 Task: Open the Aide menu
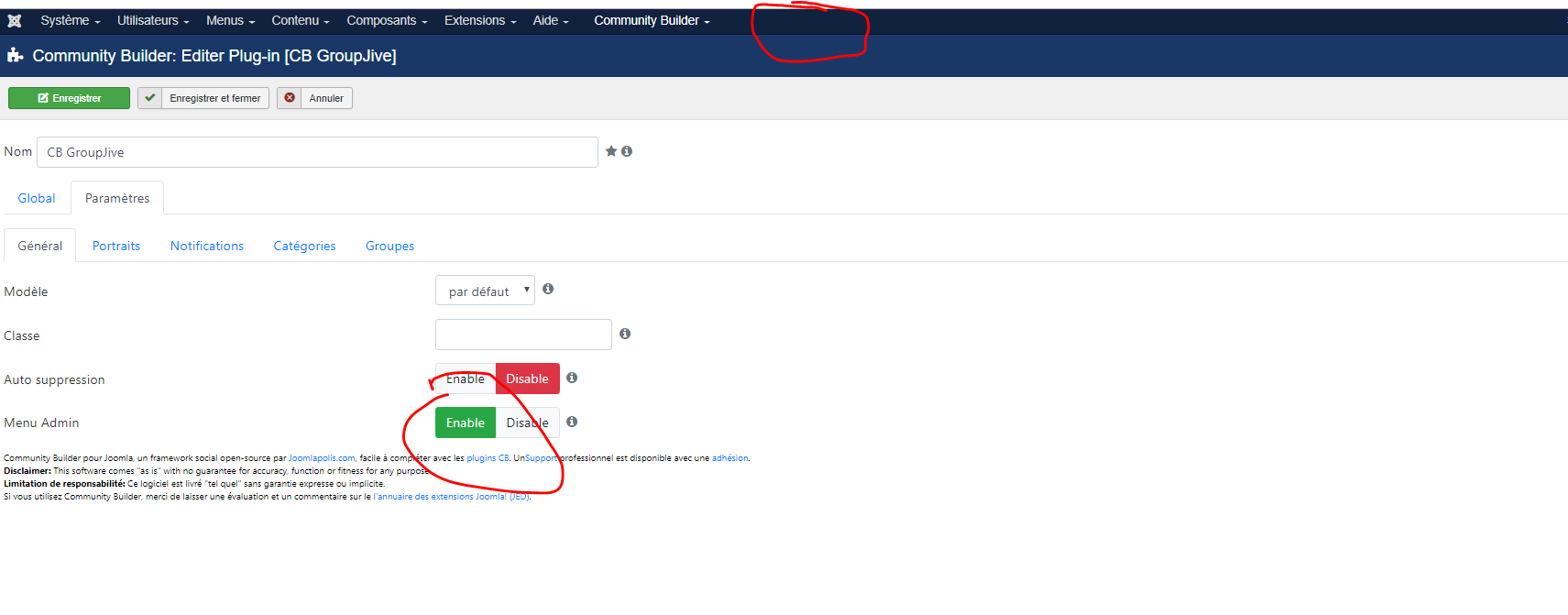click(x=551, y=20)
